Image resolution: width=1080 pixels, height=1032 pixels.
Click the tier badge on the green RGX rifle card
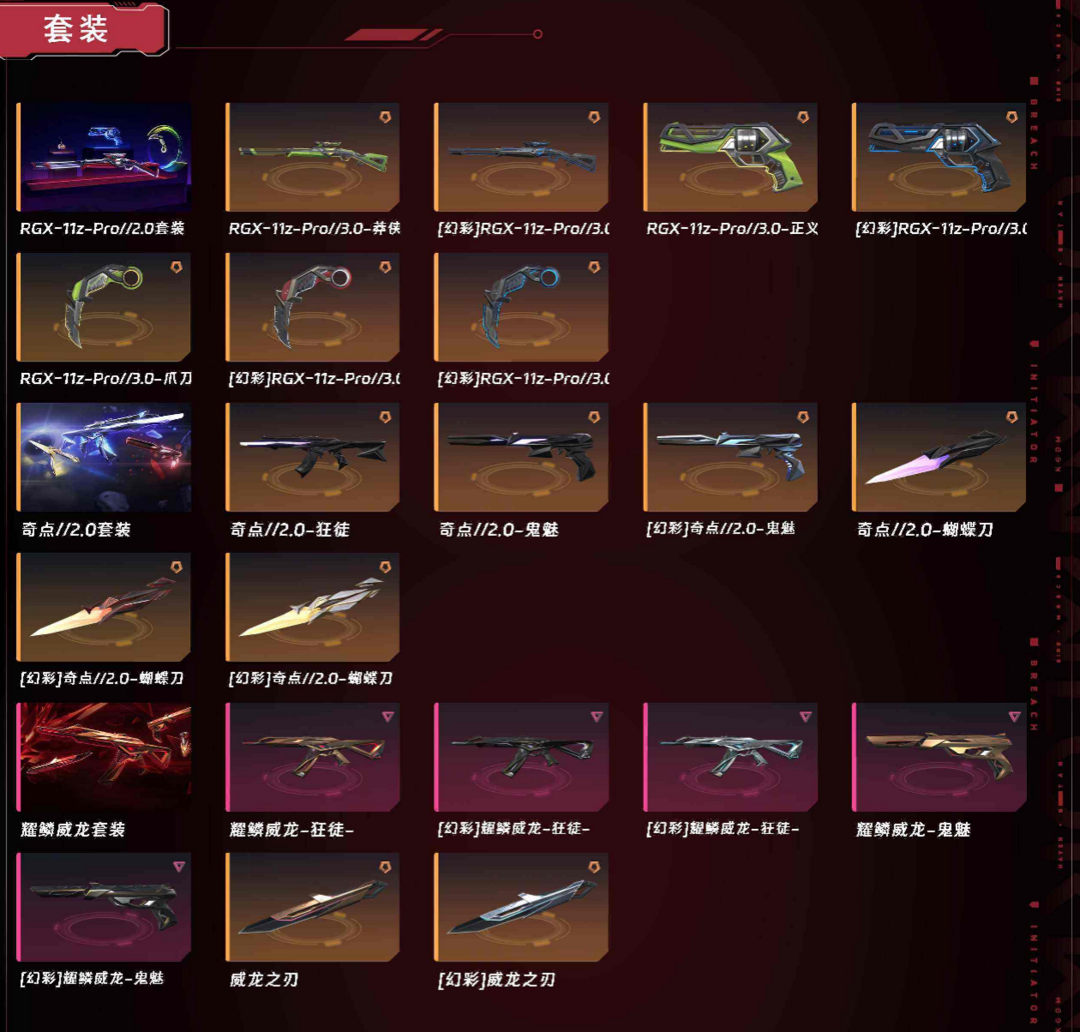tap(386, 117)
